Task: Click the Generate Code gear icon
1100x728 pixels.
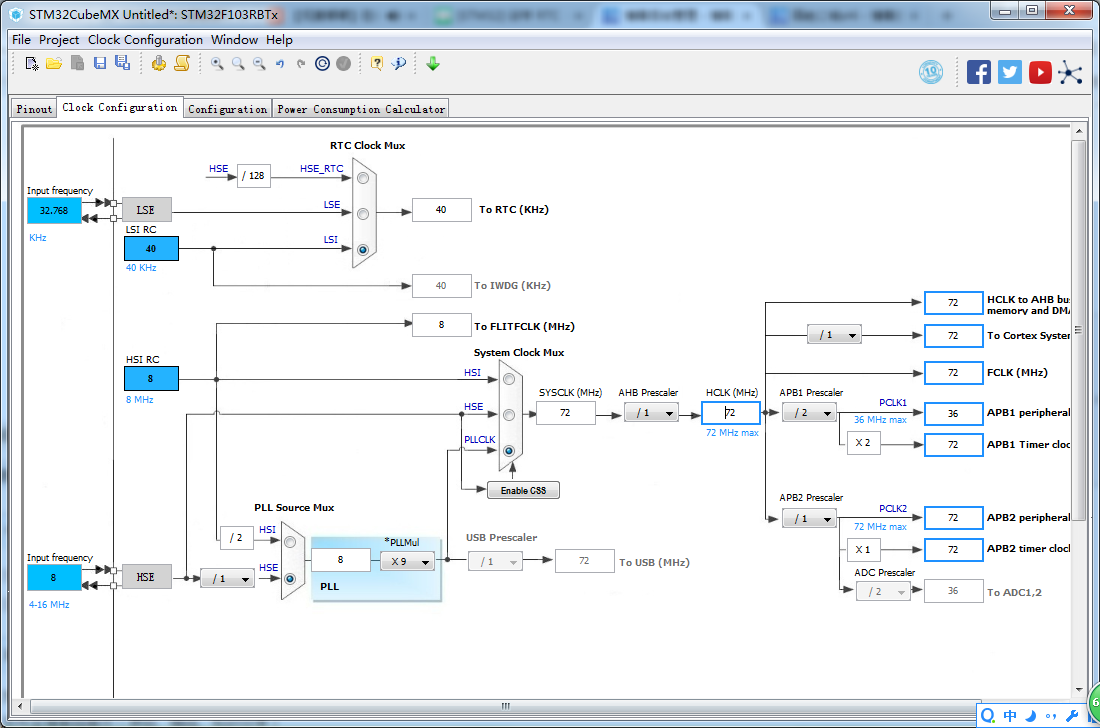Action: click(159, 64)
